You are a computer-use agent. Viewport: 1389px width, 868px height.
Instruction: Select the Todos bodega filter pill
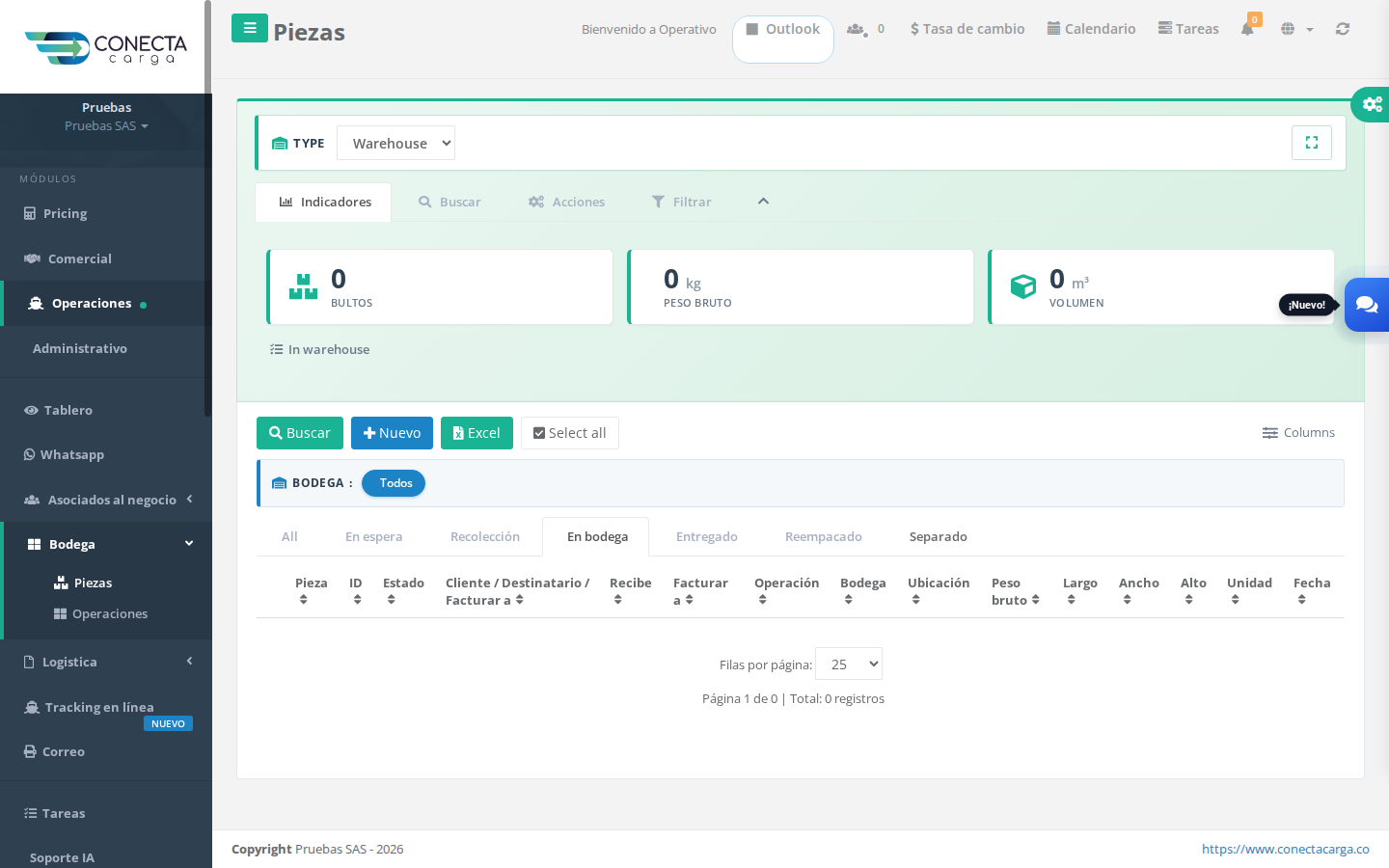tap(394, 483)
